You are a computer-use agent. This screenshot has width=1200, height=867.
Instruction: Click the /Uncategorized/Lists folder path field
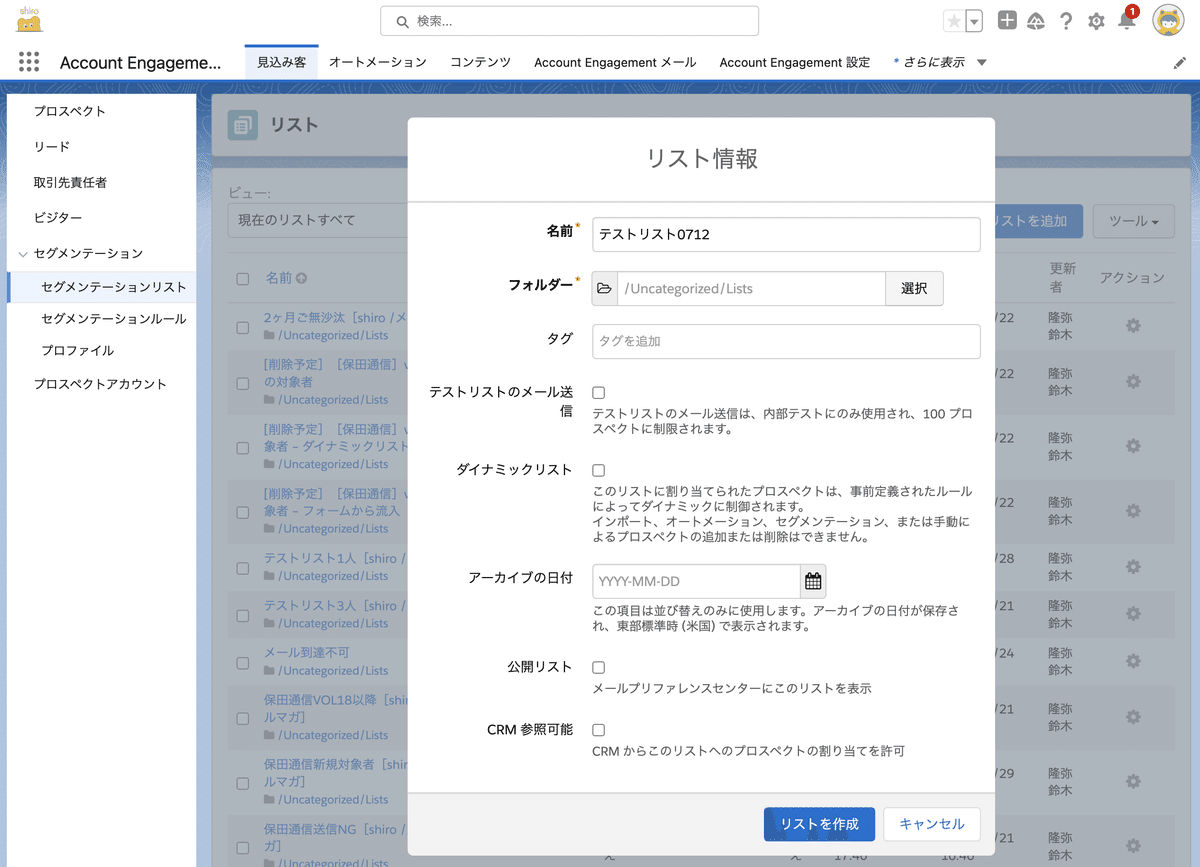point(751,288)
